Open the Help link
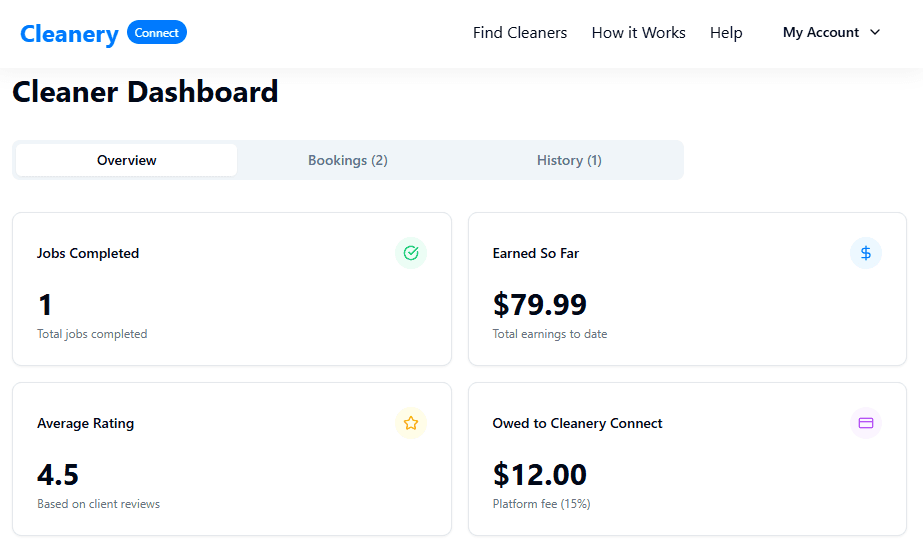The image size is (923, 548). 726,33
